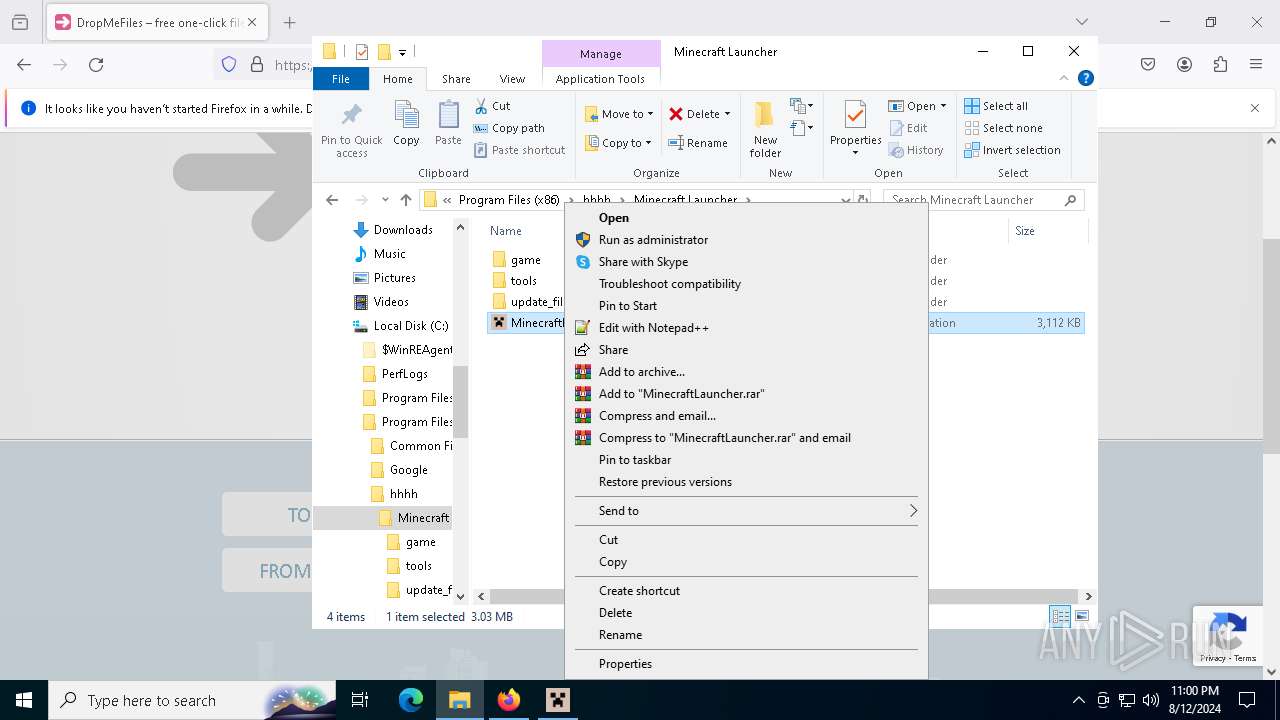The width and height of the screenshot is (1280, 720).
Task: Click Select none in ribbon
Action: tap(1003, 128)
